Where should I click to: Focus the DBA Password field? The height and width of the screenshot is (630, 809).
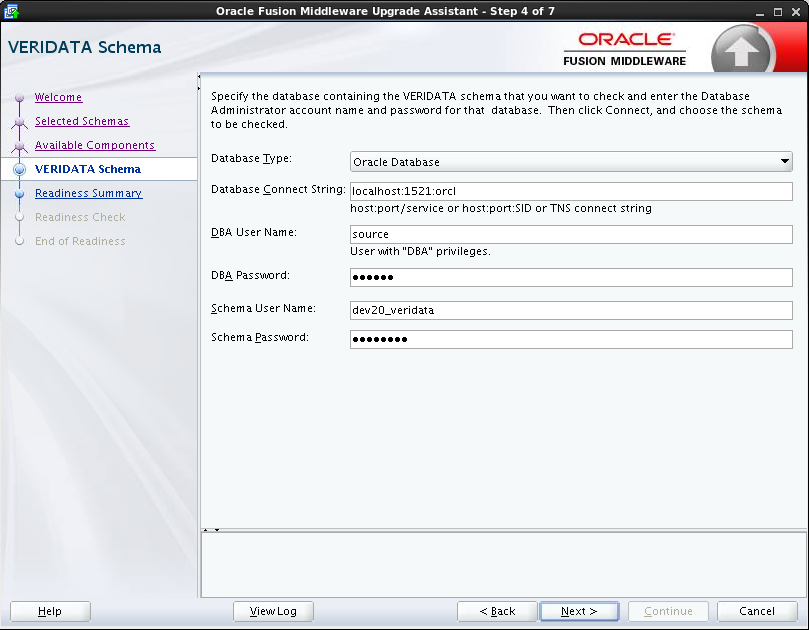[x=571, y=277]
